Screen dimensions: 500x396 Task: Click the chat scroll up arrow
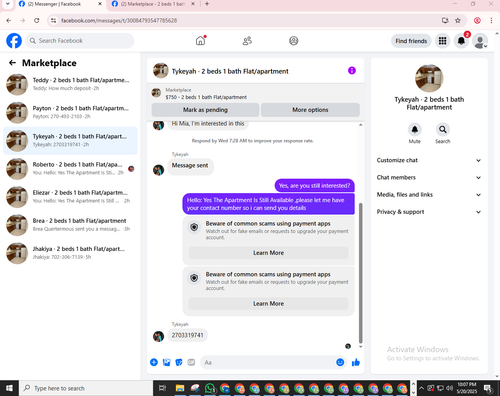(360, 125)
